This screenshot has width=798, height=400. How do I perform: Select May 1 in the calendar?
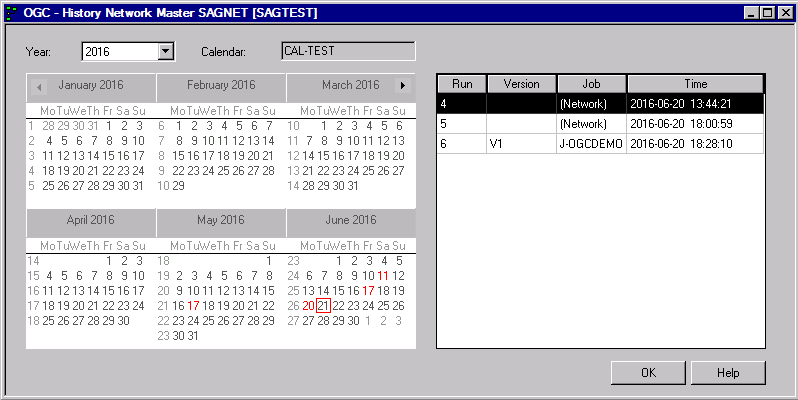(269, 261)
